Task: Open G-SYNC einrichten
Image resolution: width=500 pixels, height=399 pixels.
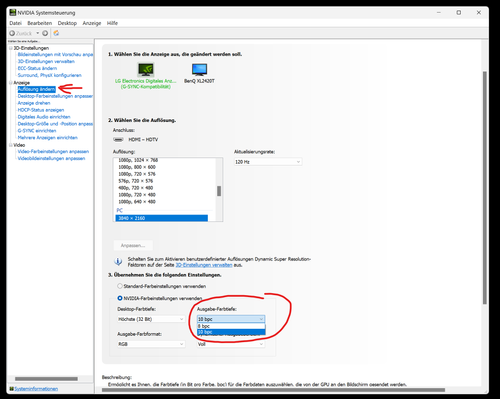Action: (x=37, y=131)
